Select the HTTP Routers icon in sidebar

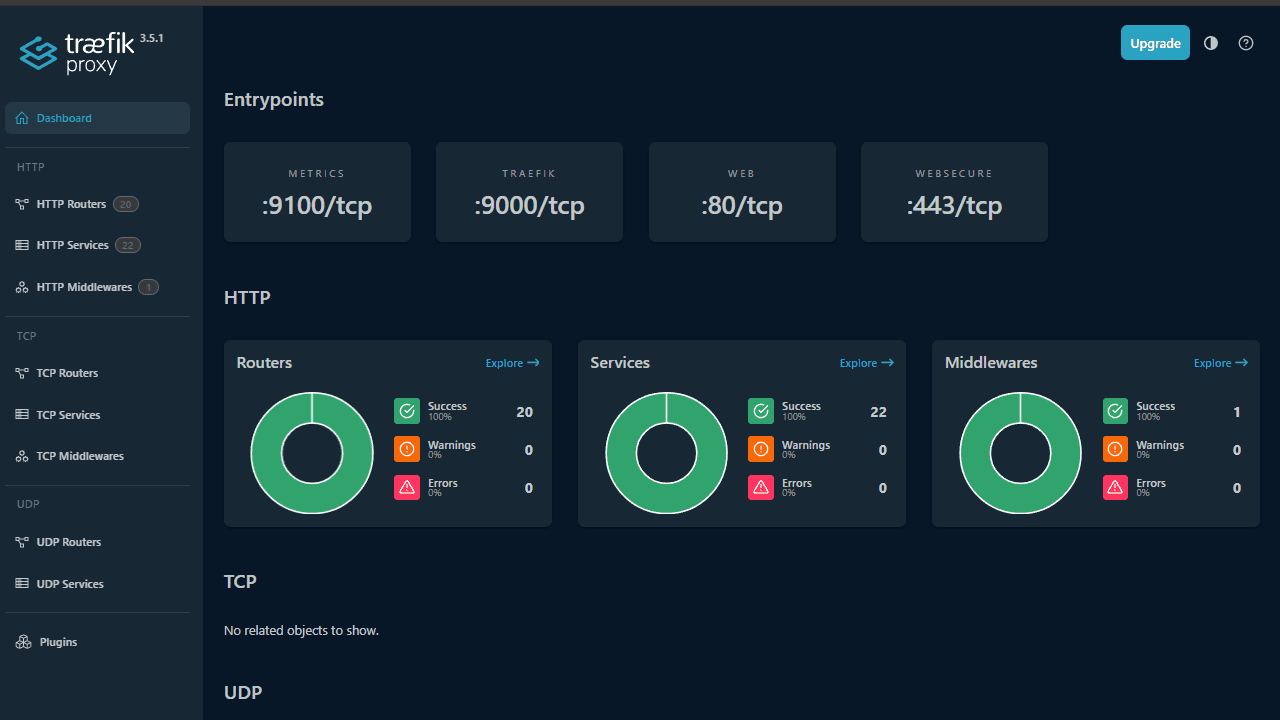[21, 203]
